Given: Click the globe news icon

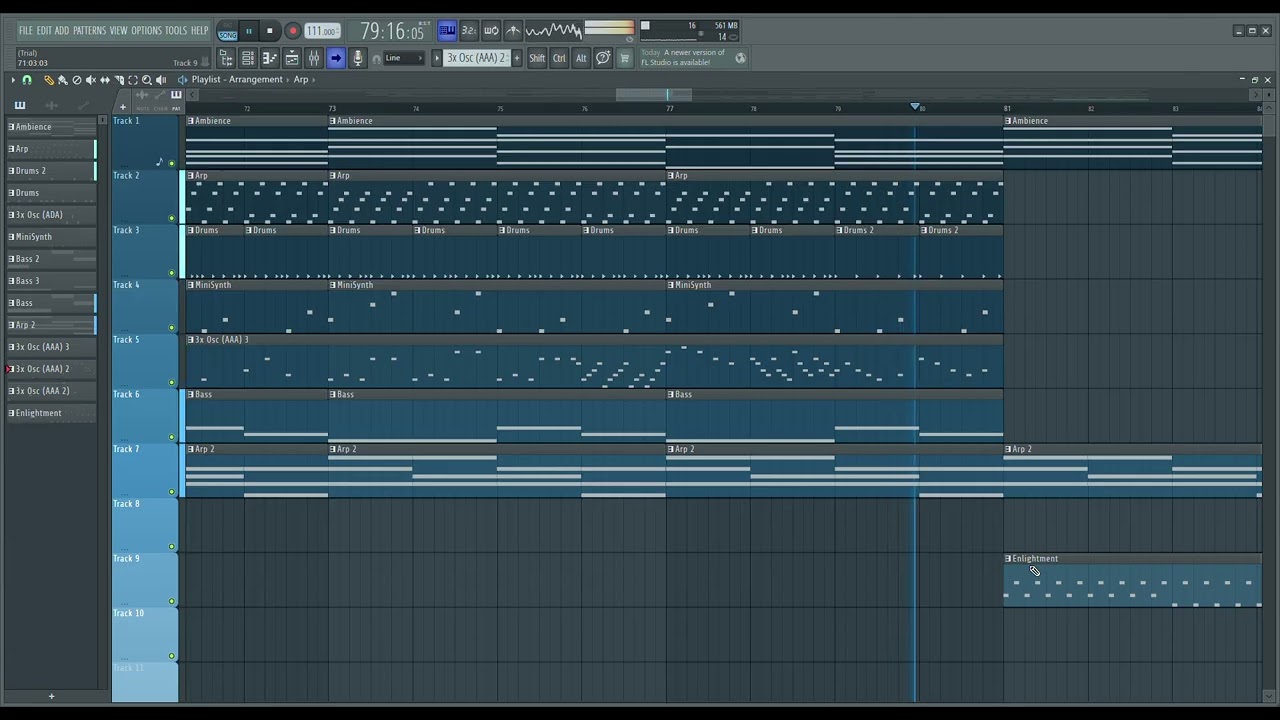Looking at the screenshot, I should pyautogui.click(x=740, y=58).
